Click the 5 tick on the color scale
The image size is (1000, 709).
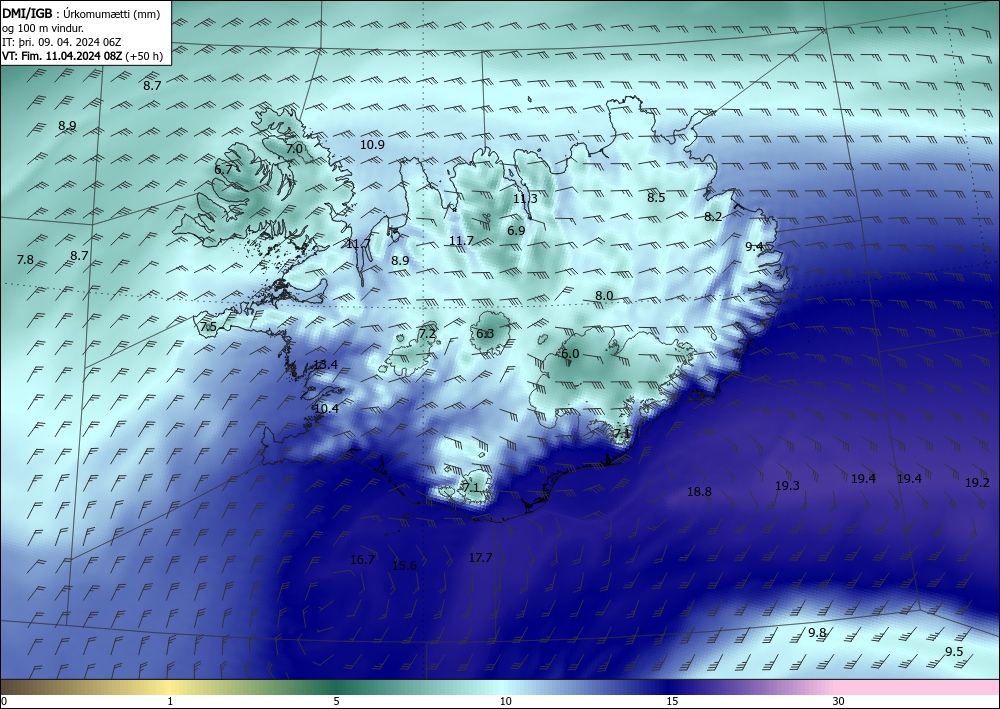(x=336, y=701)
